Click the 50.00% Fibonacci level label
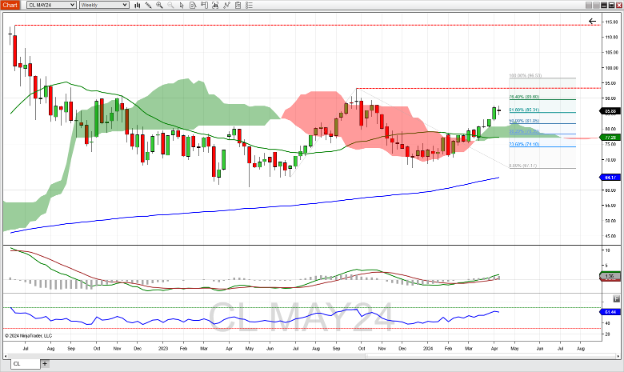This screenshot has width=624, height=372. 524,121
